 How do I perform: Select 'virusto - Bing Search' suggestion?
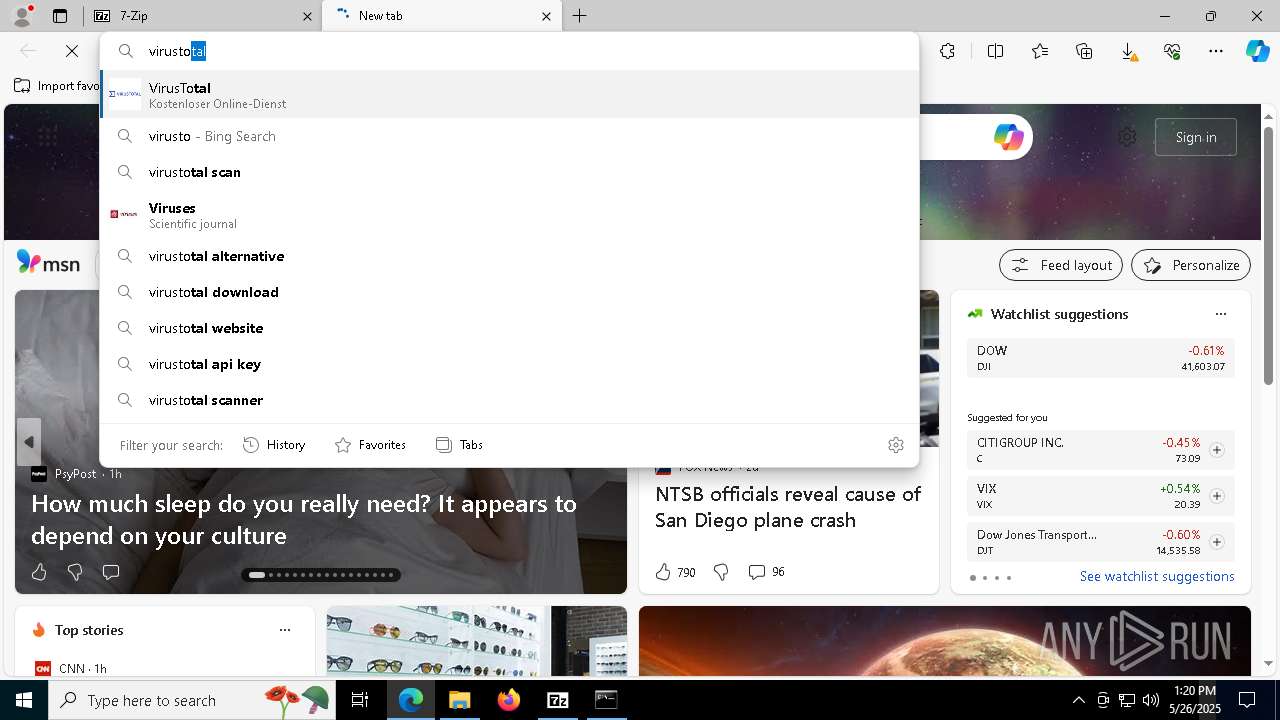(509, 136)
